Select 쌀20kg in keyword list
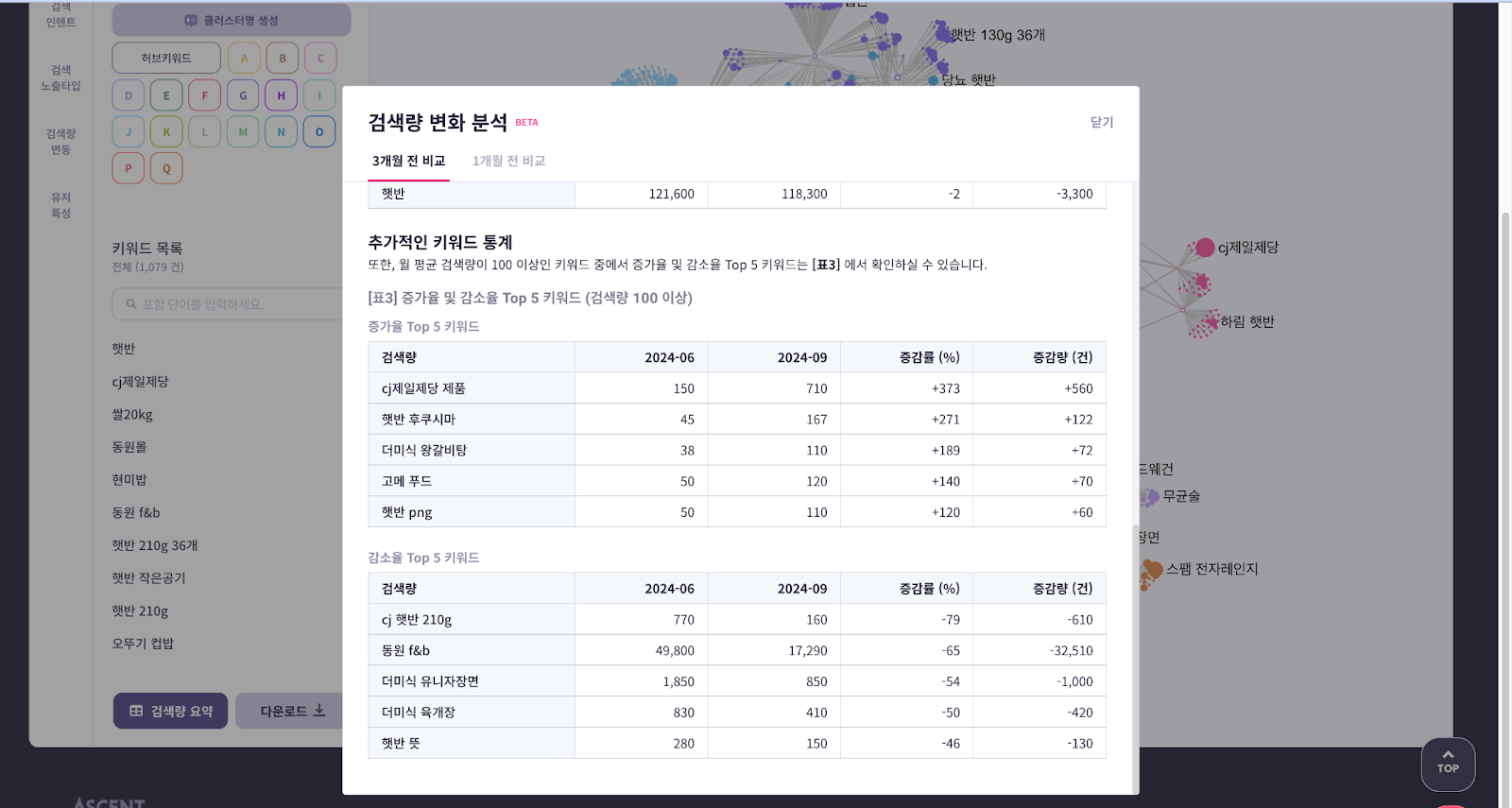This screenshot has width=1512, height=808. tap(132, 414)
